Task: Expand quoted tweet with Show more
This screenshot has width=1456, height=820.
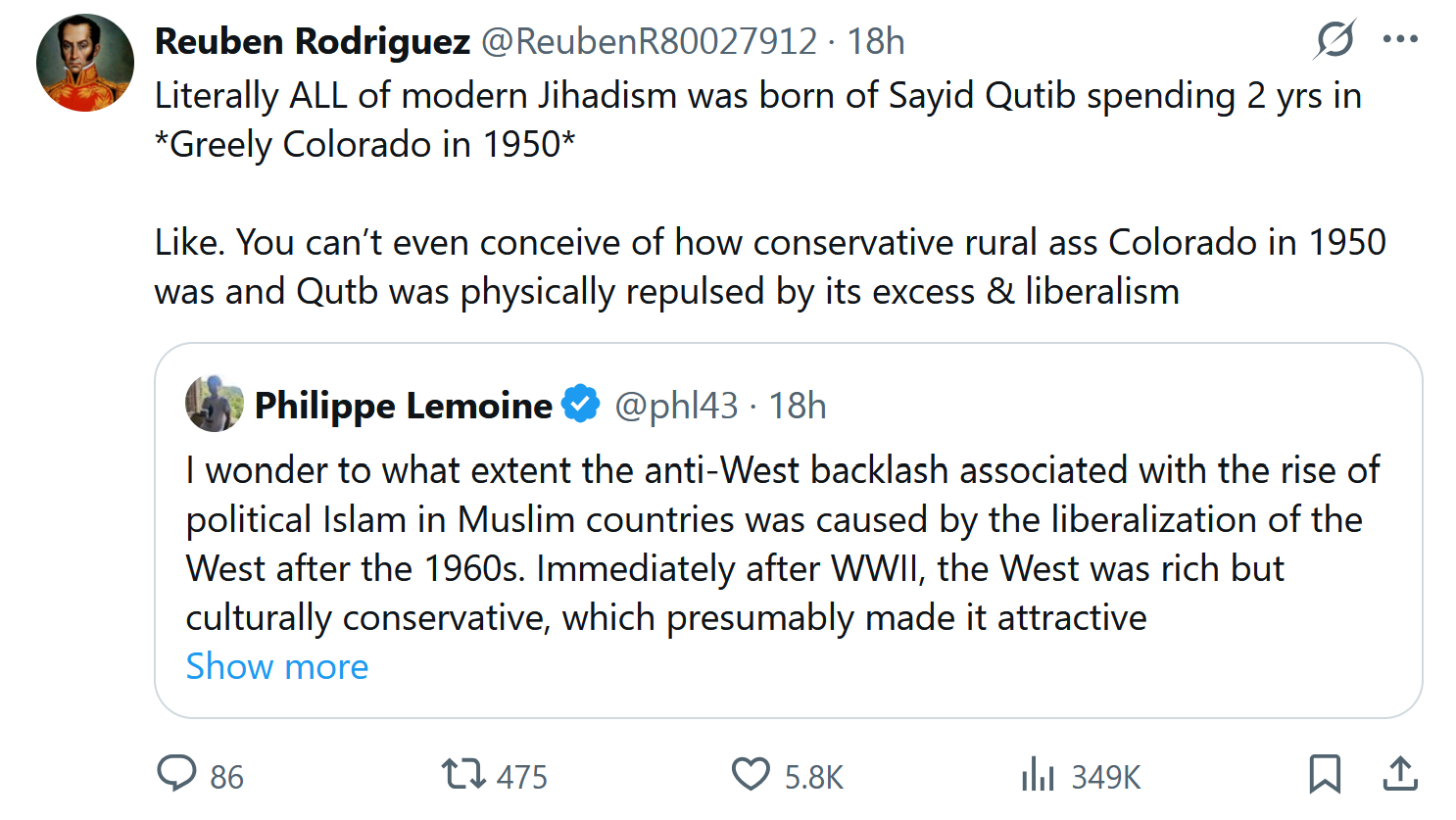Action: [277, 666]
